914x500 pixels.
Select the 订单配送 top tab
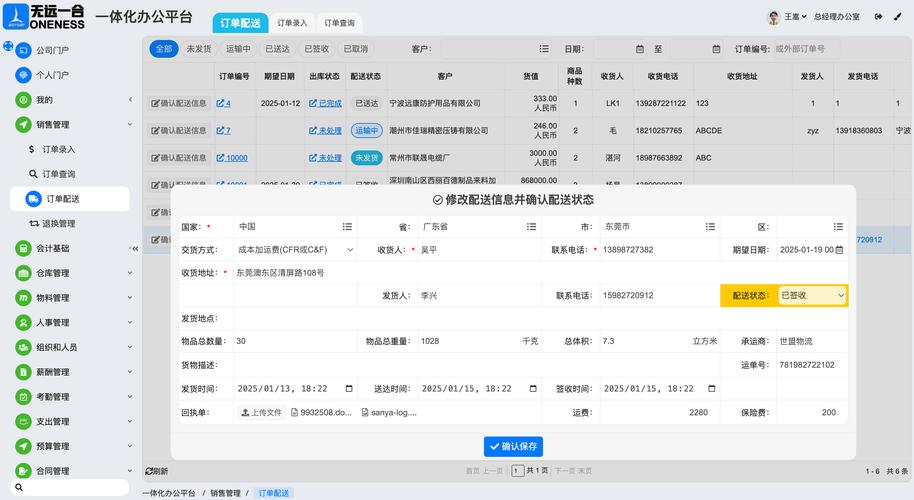[240, 23]
